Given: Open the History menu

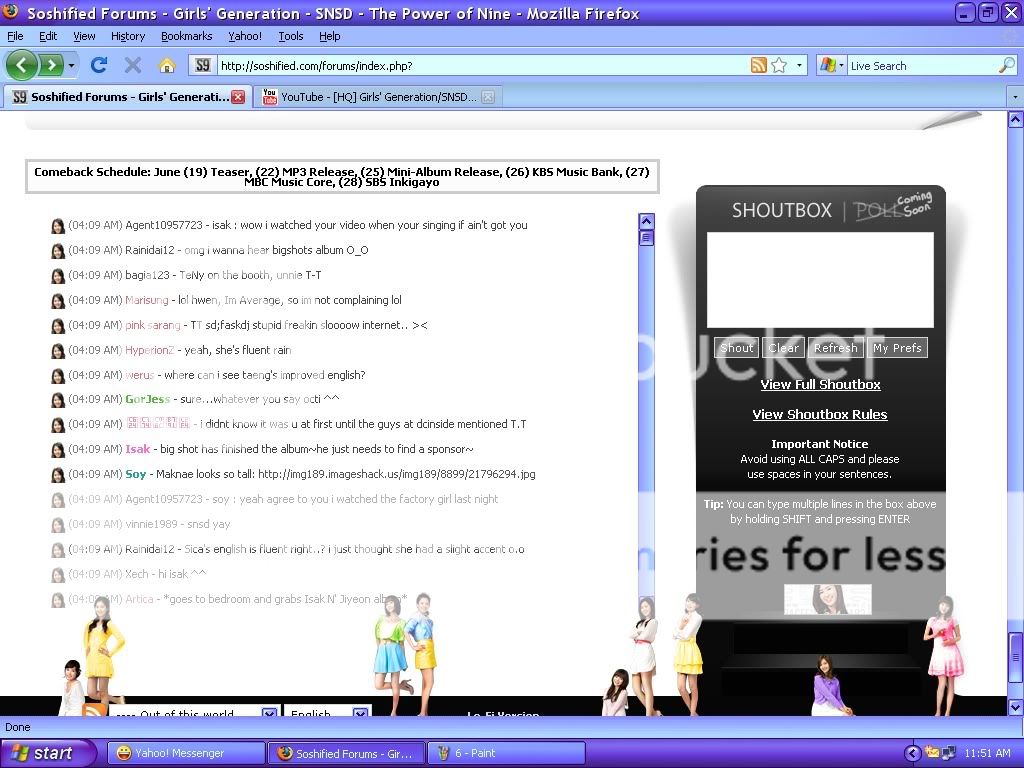Looking at the screenshot, I should (x=128, y=36).
